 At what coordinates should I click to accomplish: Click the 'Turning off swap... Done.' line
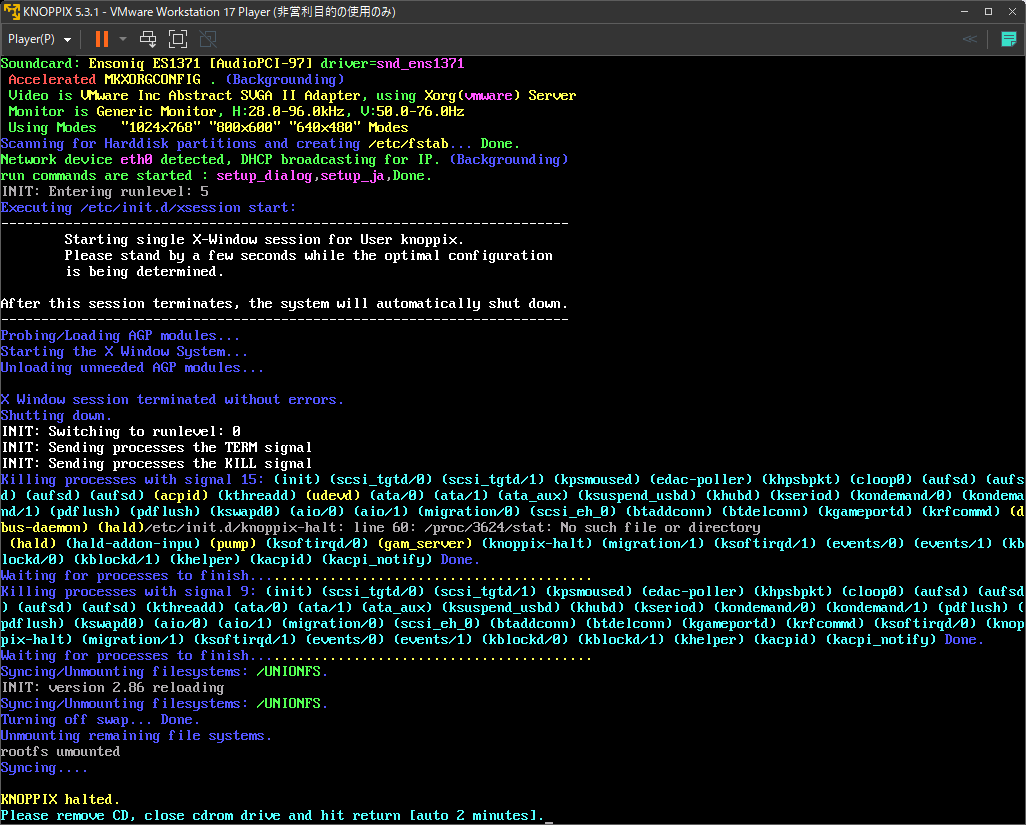click(100, 720)
